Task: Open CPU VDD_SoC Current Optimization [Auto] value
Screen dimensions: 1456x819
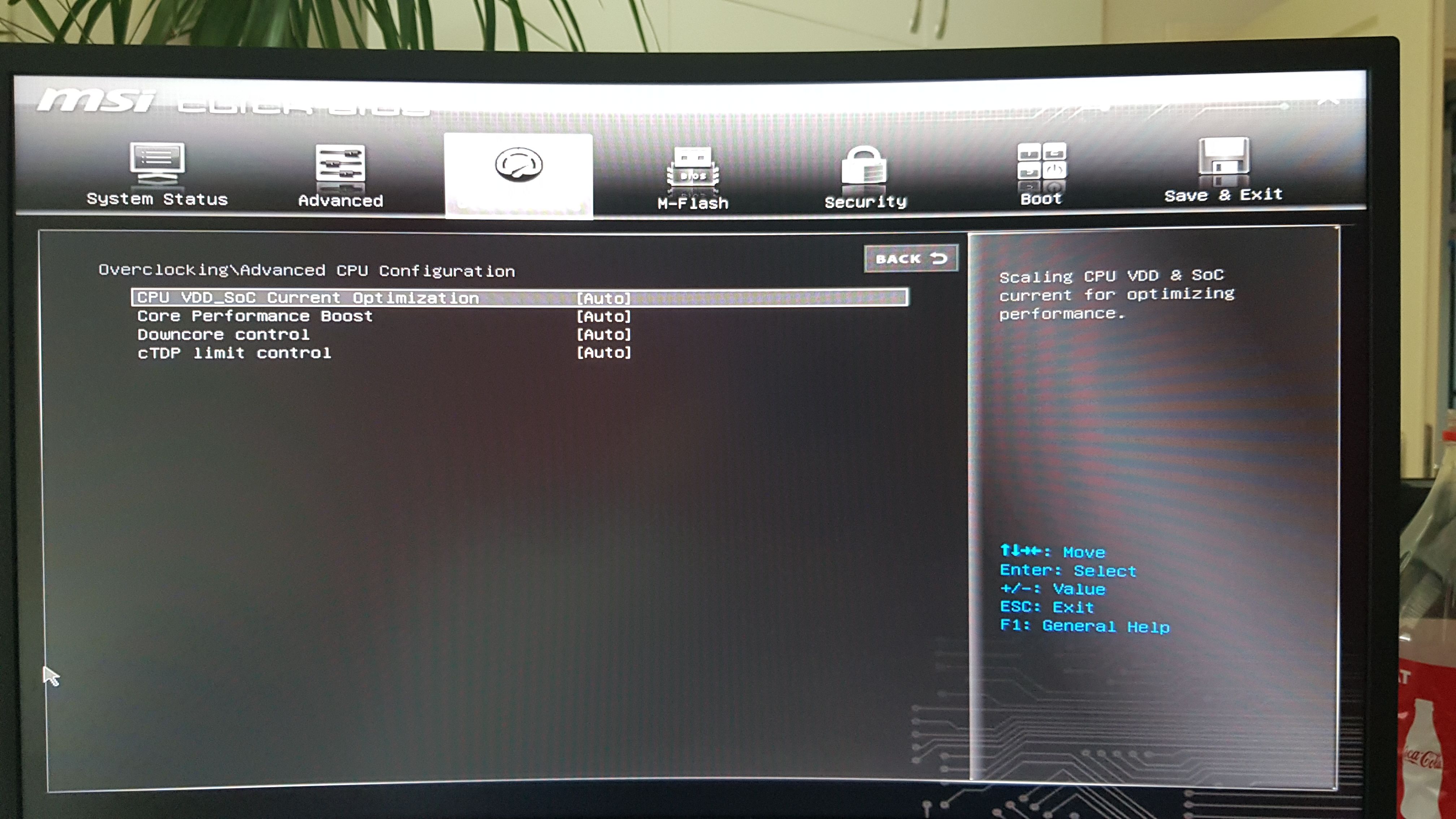Action: (603, 298)
